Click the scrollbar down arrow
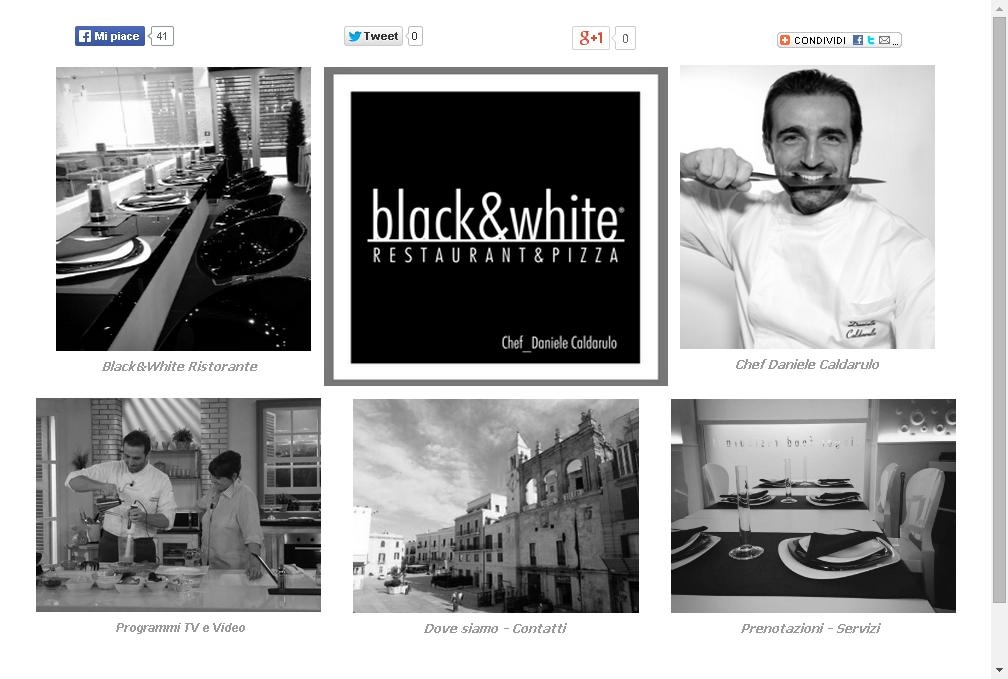 [1000, 671]
